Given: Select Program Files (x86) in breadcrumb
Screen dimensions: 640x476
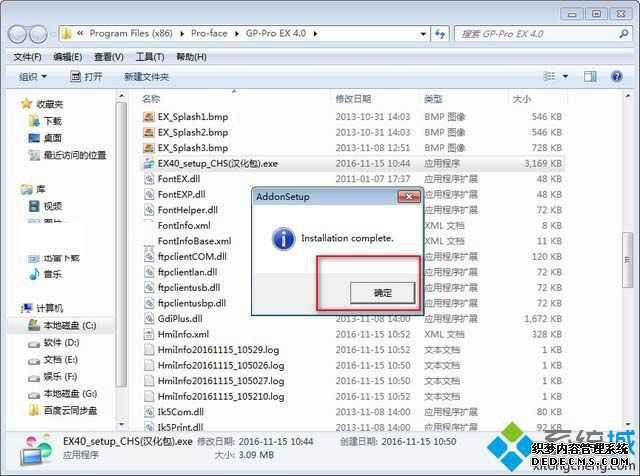Looking at the screenshot, I should (131, 33).
